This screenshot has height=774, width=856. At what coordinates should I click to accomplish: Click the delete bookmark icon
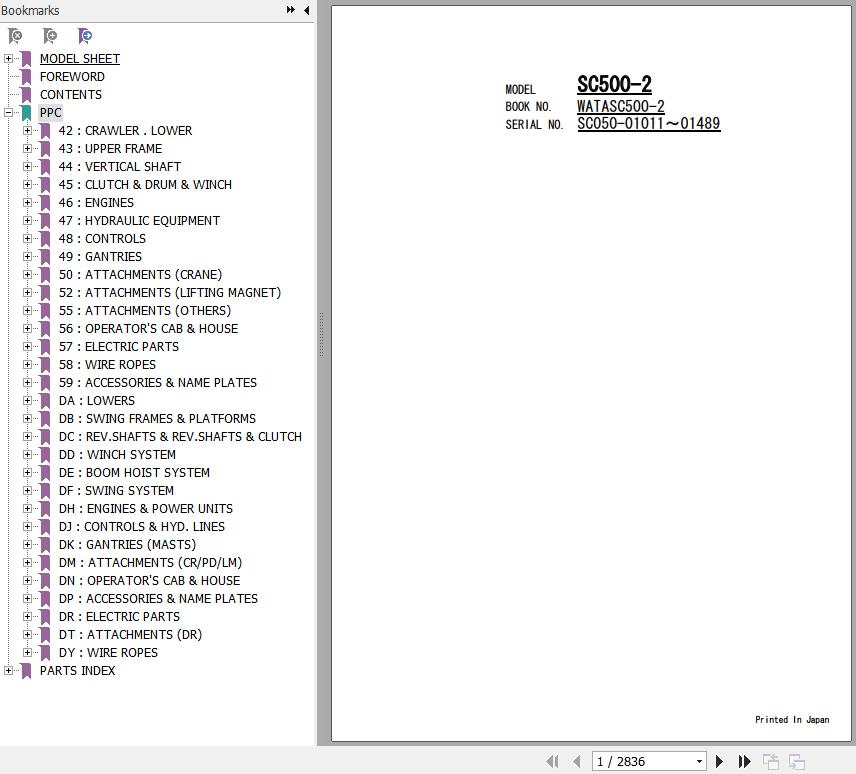[15, 36]
